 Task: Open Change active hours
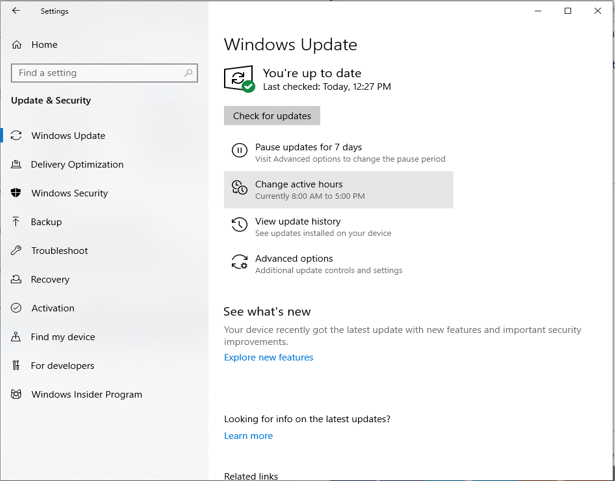point(338,189)
